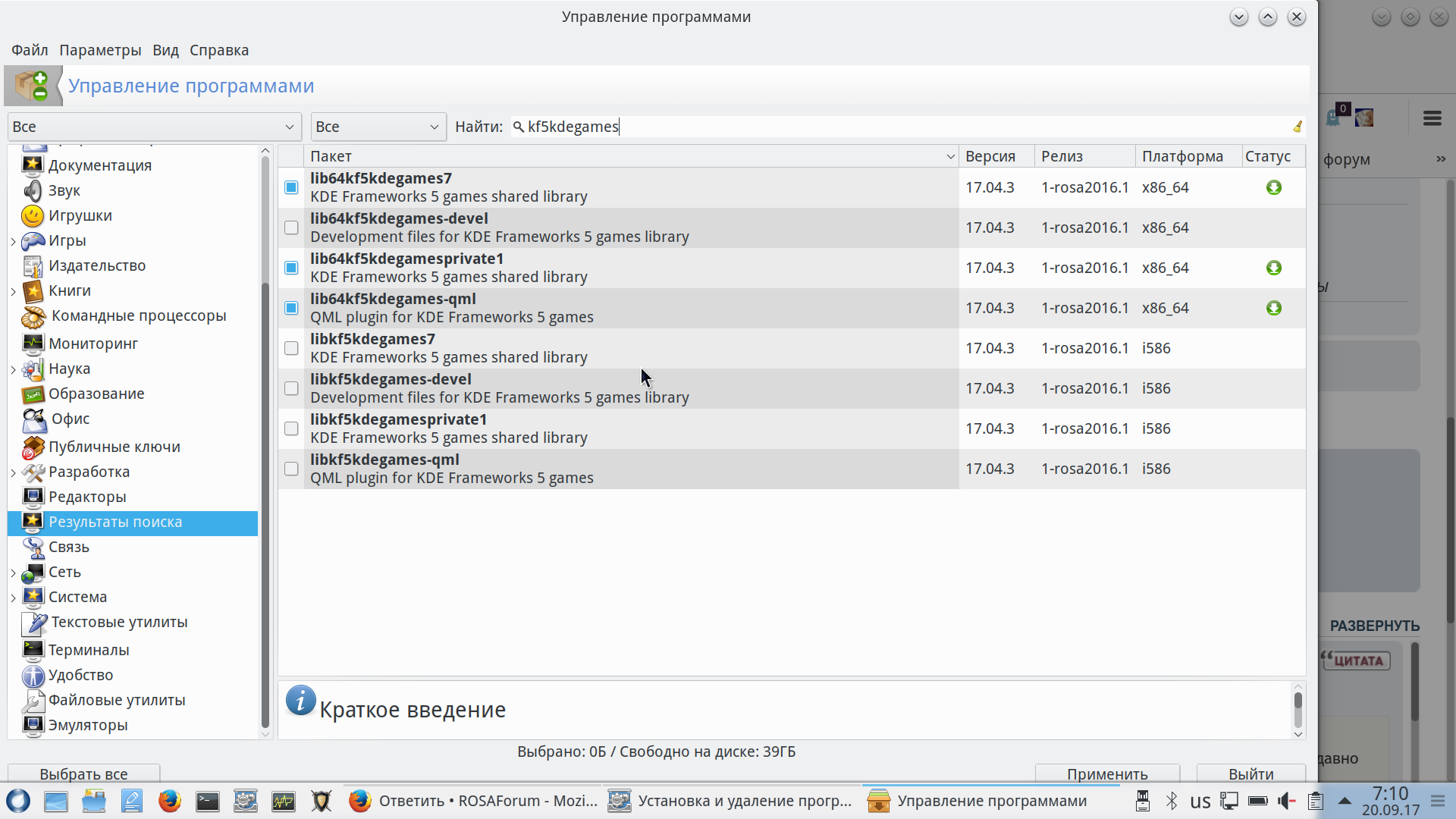Image resolution: width=1456 pixels, height=819 pixels.
Task: Click the Звук speaker category icon
Action: (x=33, y=191)
